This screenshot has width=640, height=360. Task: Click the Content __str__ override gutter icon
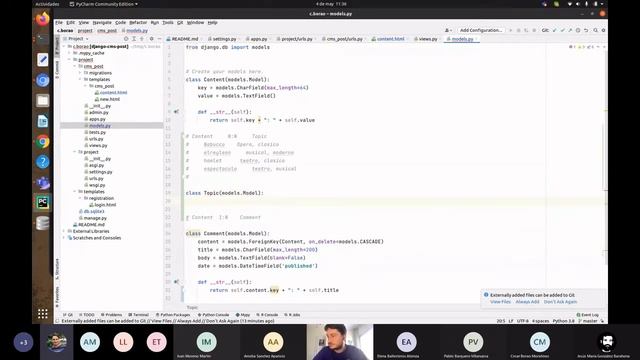(176, 111)
